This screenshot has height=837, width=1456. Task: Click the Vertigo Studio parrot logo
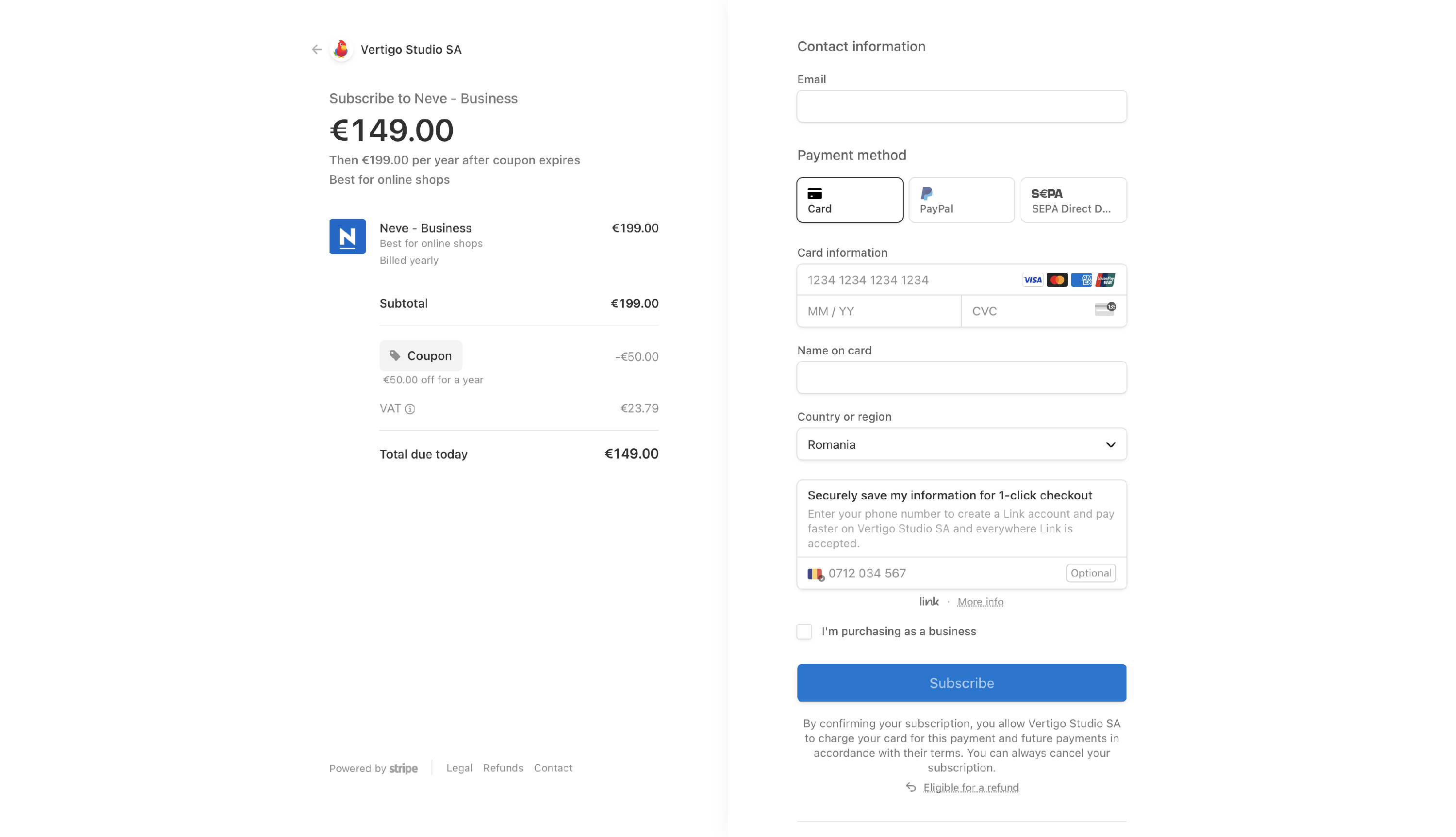(x=341, y=49)
